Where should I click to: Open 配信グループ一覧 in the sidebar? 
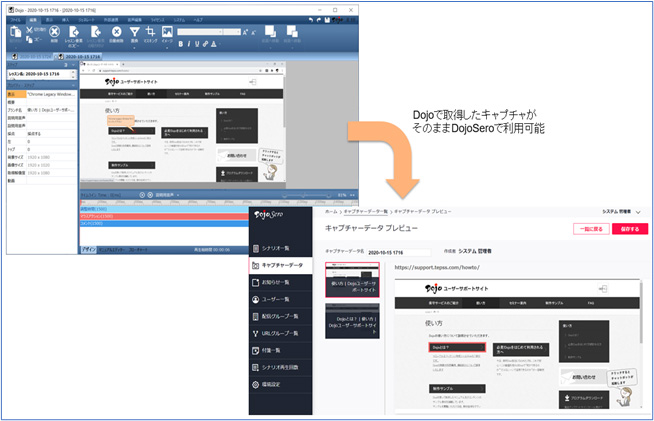point(281,317)
